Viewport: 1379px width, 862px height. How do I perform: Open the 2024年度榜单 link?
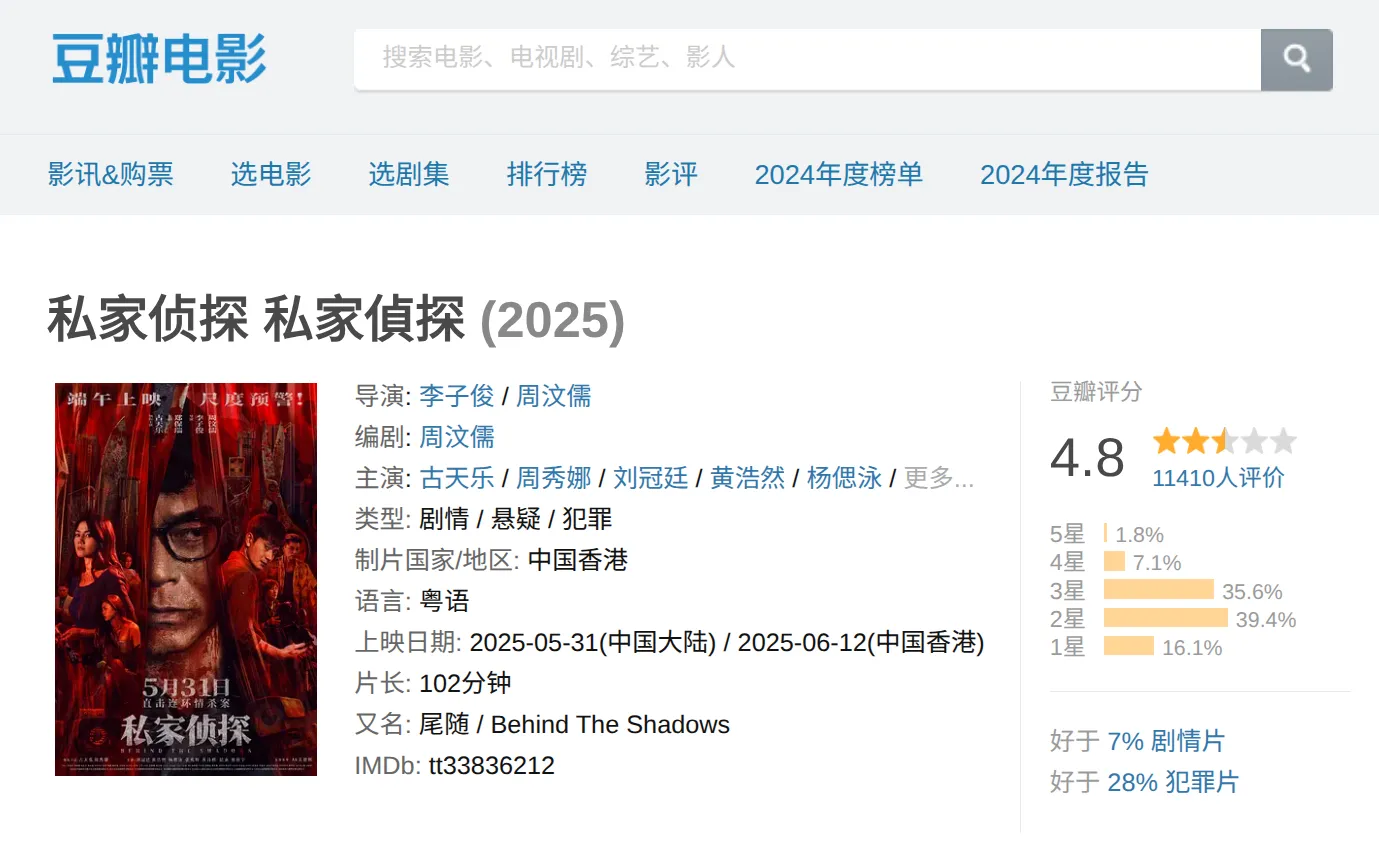pos(838,174)
